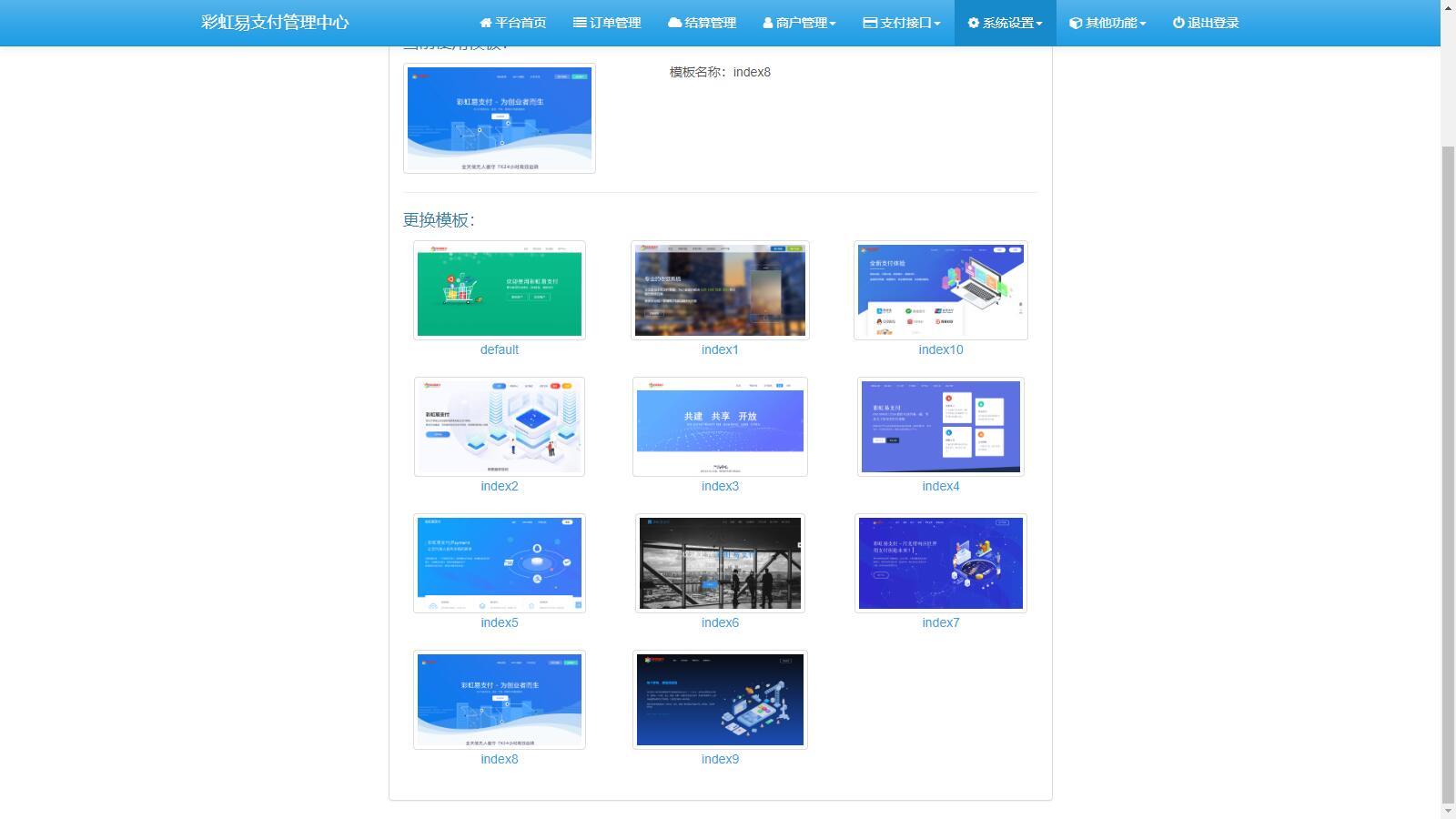Open the 系统设置 menu item
1456x819 pixels.
1006,22
